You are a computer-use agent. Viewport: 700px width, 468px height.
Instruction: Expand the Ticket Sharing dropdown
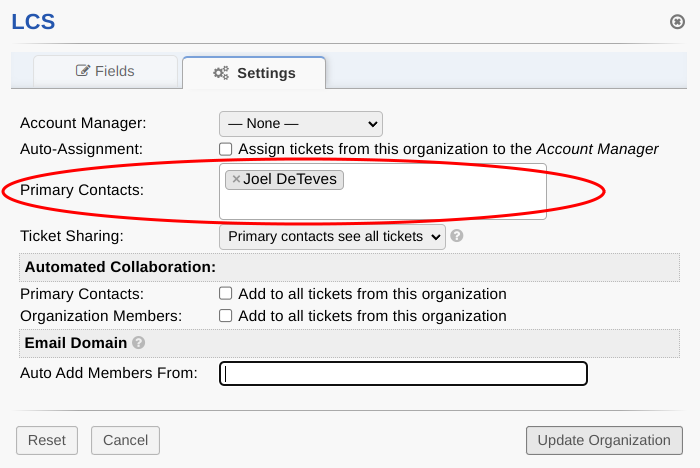pos(332,237)
